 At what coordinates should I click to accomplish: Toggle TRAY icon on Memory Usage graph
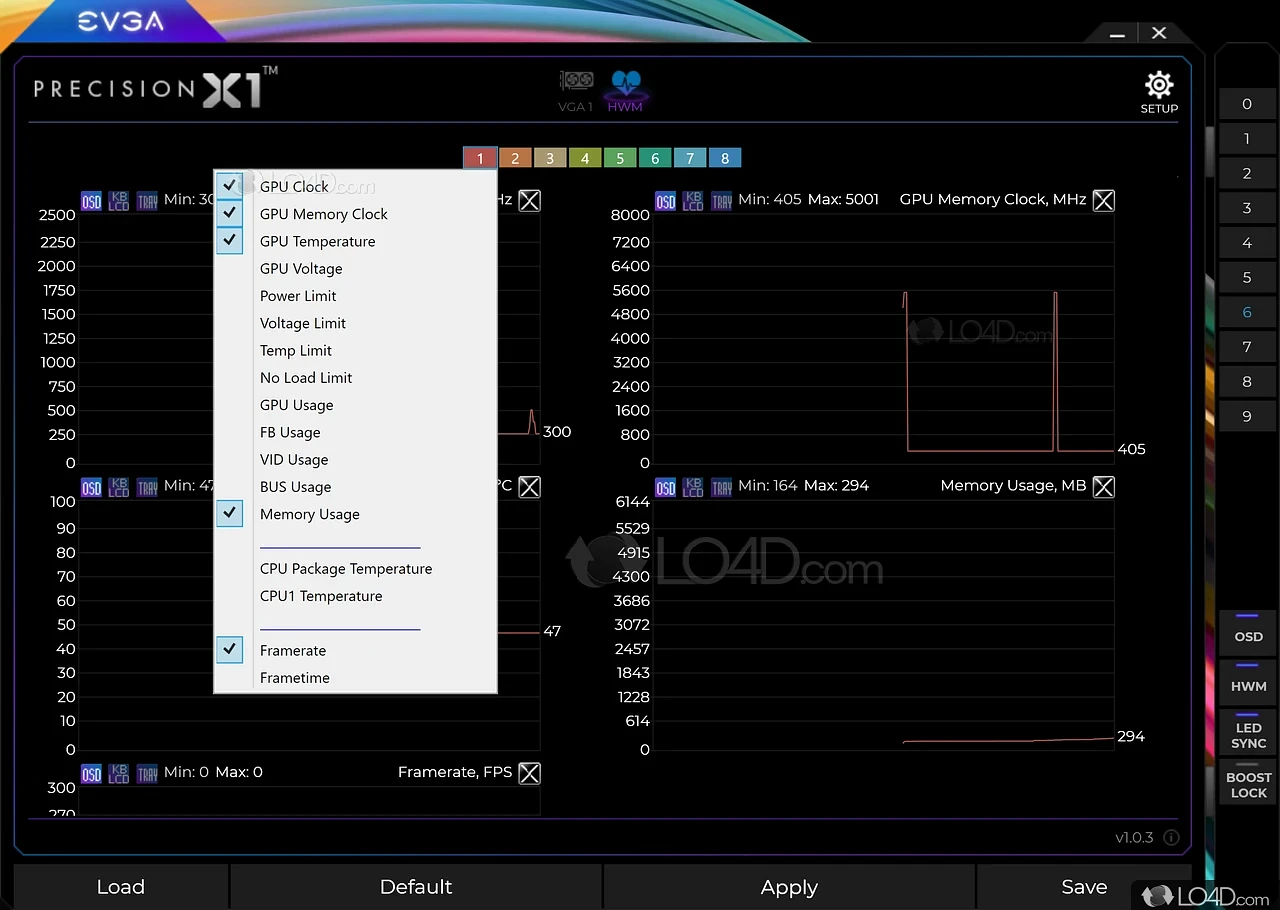[721, 487]
